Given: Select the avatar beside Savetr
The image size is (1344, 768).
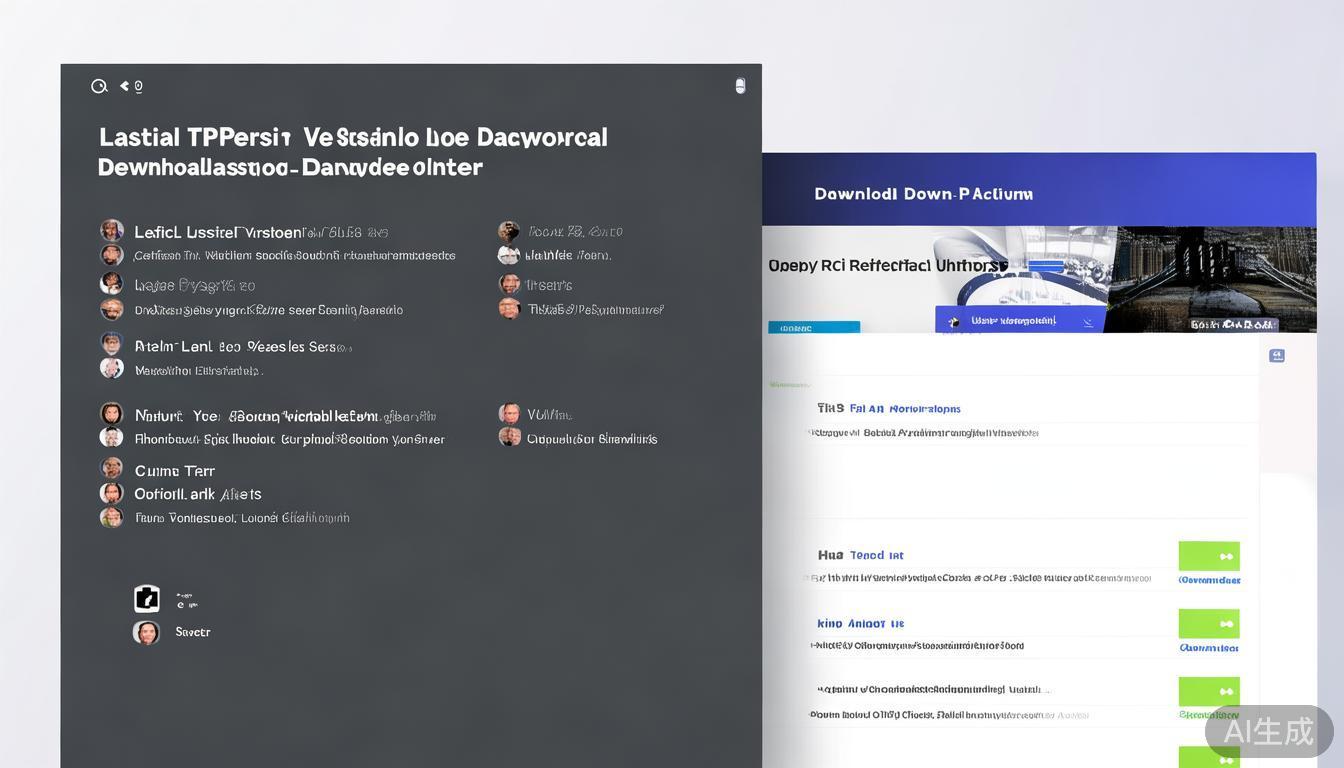Looking at the screenshot, I should coord(147,632).
